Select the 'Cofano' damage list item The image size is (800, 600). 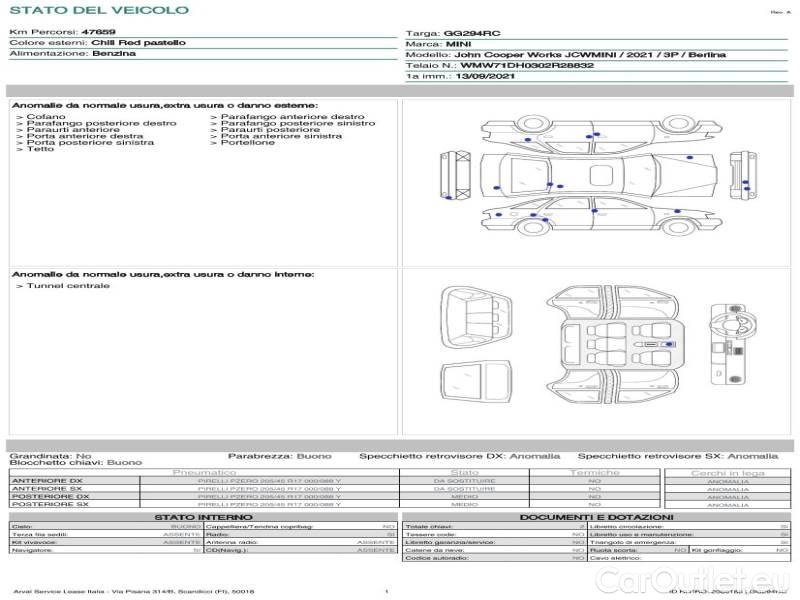(x=46, y=116)
